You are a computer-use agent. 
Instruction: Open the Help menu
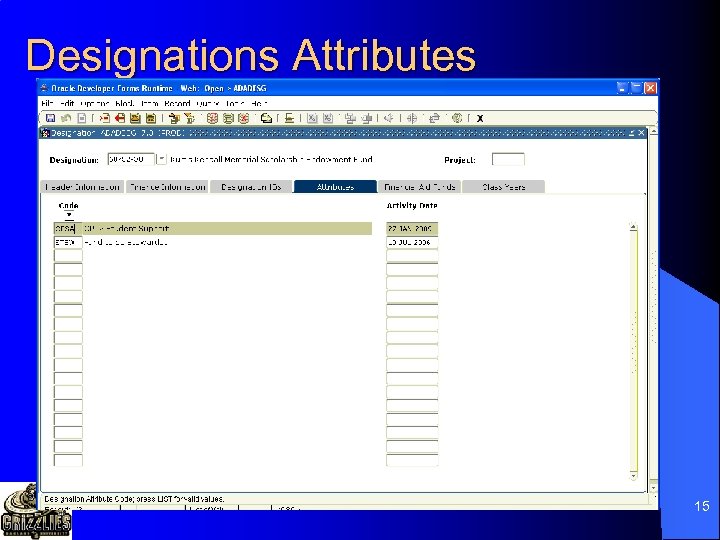tap(259, 103)
